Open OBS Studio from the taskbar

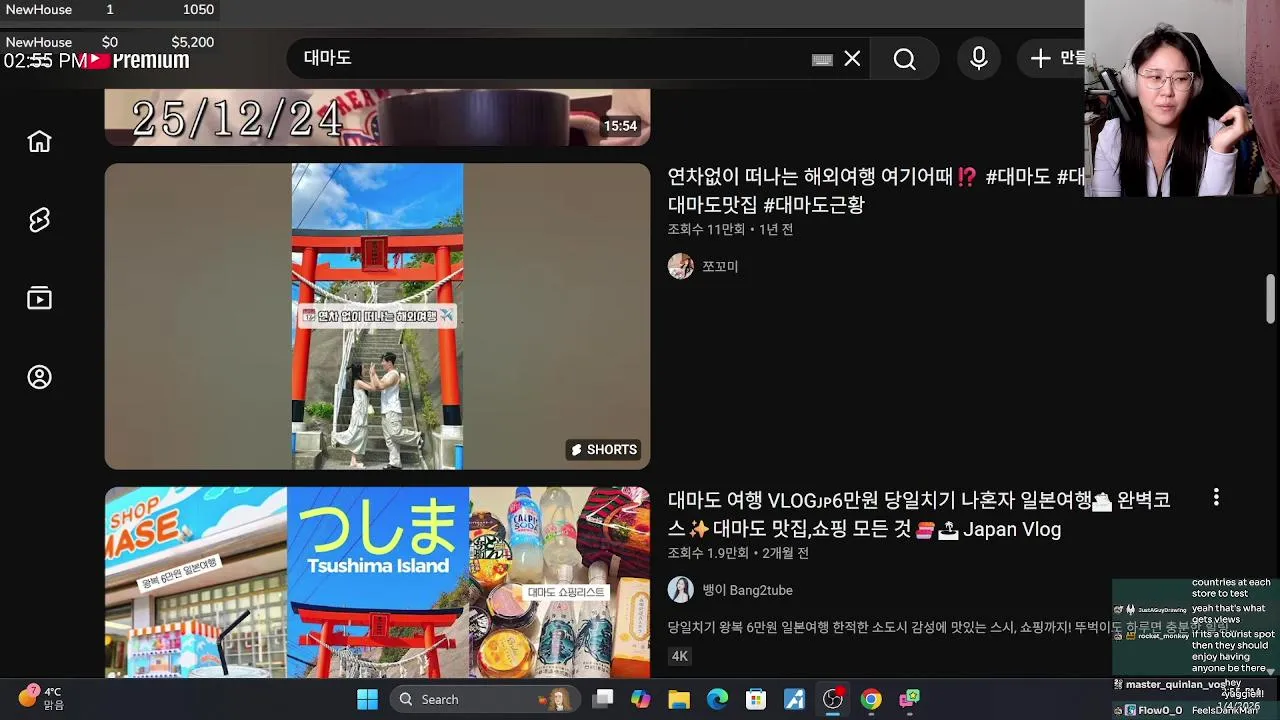click(x=833, y=699)
